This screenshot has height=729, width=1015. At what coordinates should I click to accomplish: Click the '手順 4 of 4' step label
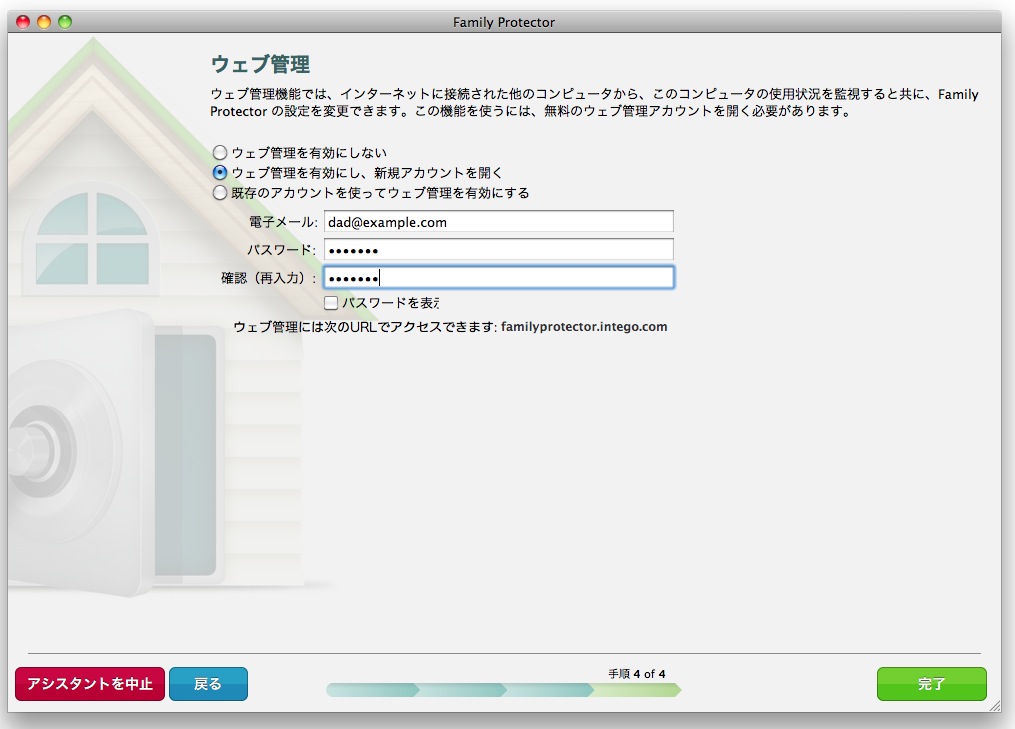636,673
